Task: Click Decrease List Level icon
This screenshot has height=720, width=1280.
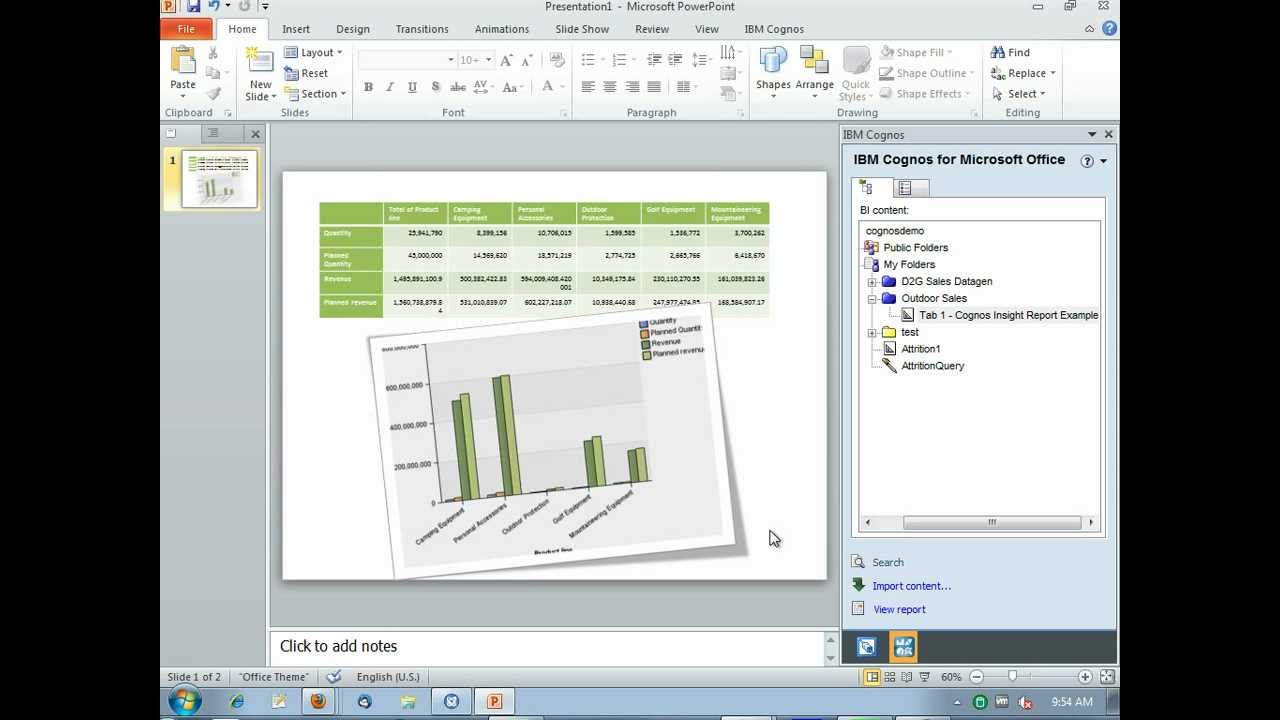Action: point(654,60)
